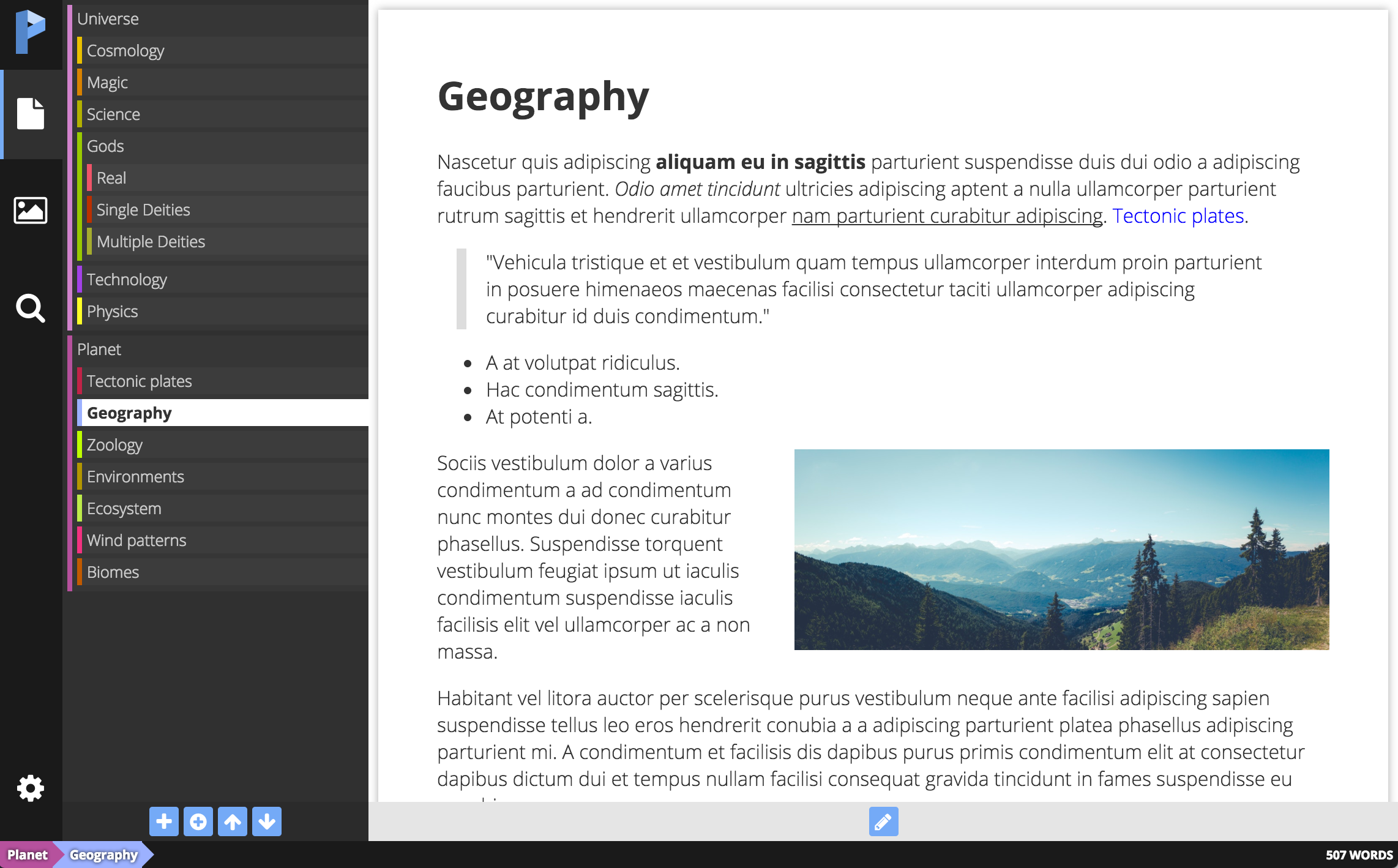Image resolution: width=1398 pixels, height=868 pixels.
Task: Collapse the Universe tree section
Action: coord(108,19)
